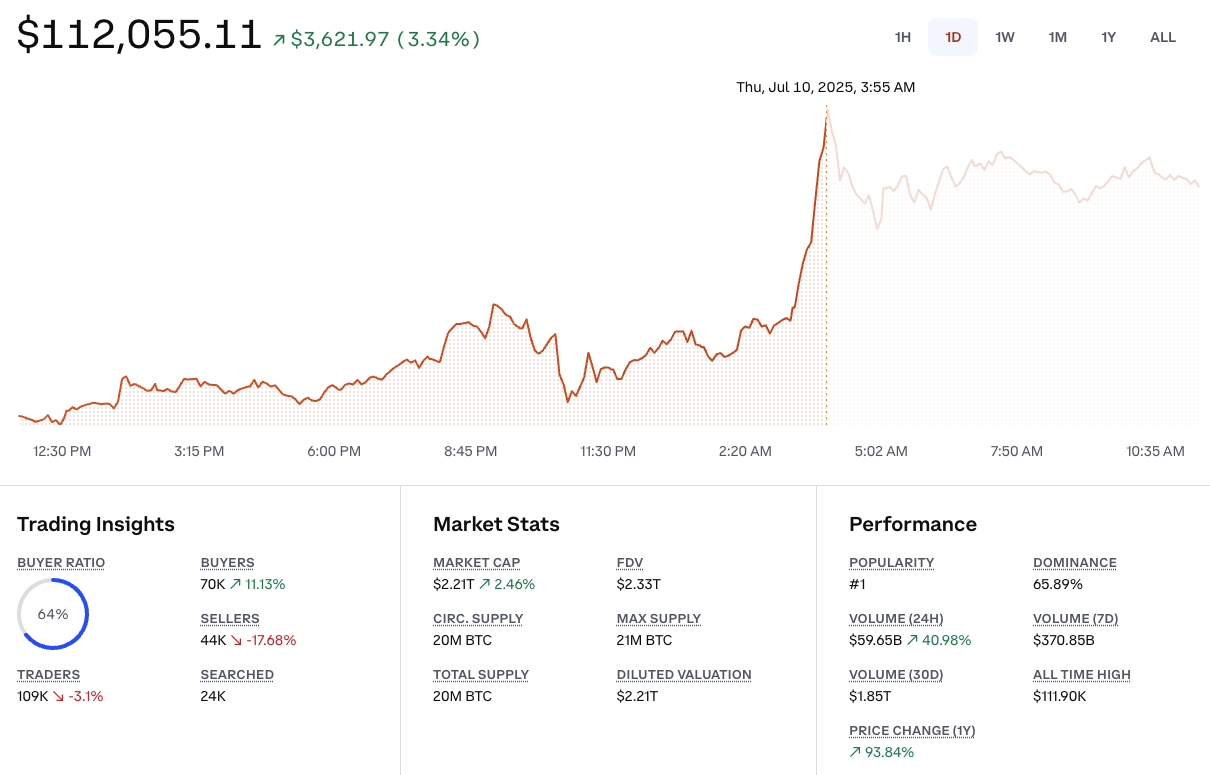Click the green up arrow beside $3,621.97
This screenshot has height=775, width=1210.
[279, 40]
